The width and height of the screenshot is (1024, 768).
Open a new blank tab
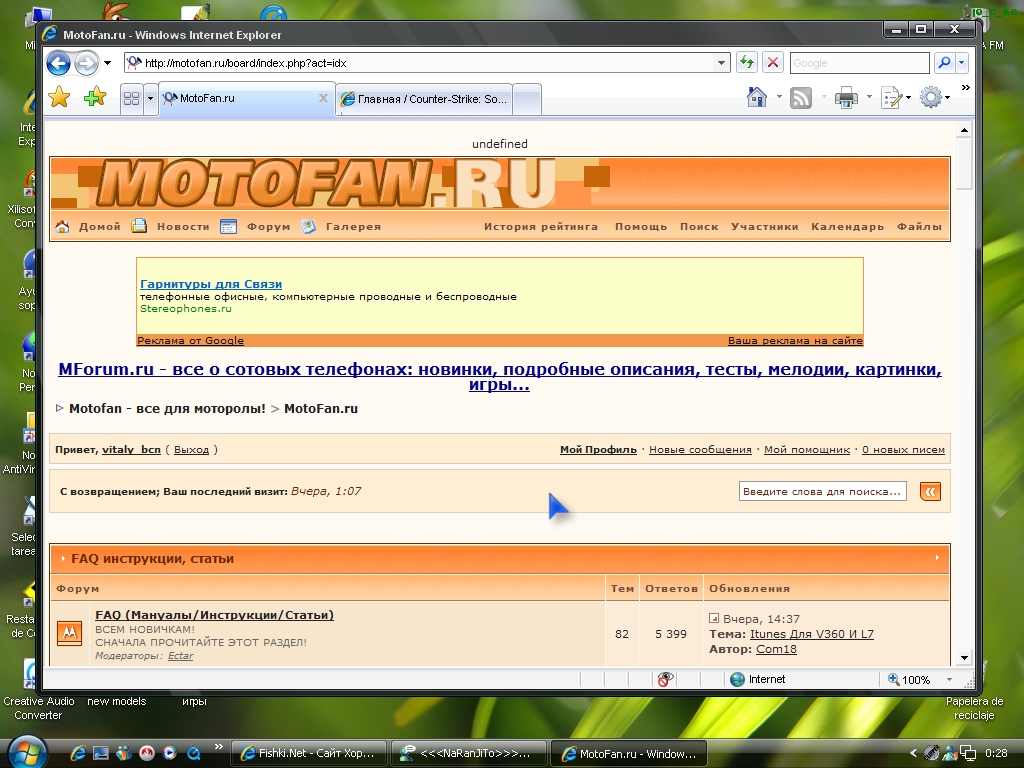pos(527,99)
